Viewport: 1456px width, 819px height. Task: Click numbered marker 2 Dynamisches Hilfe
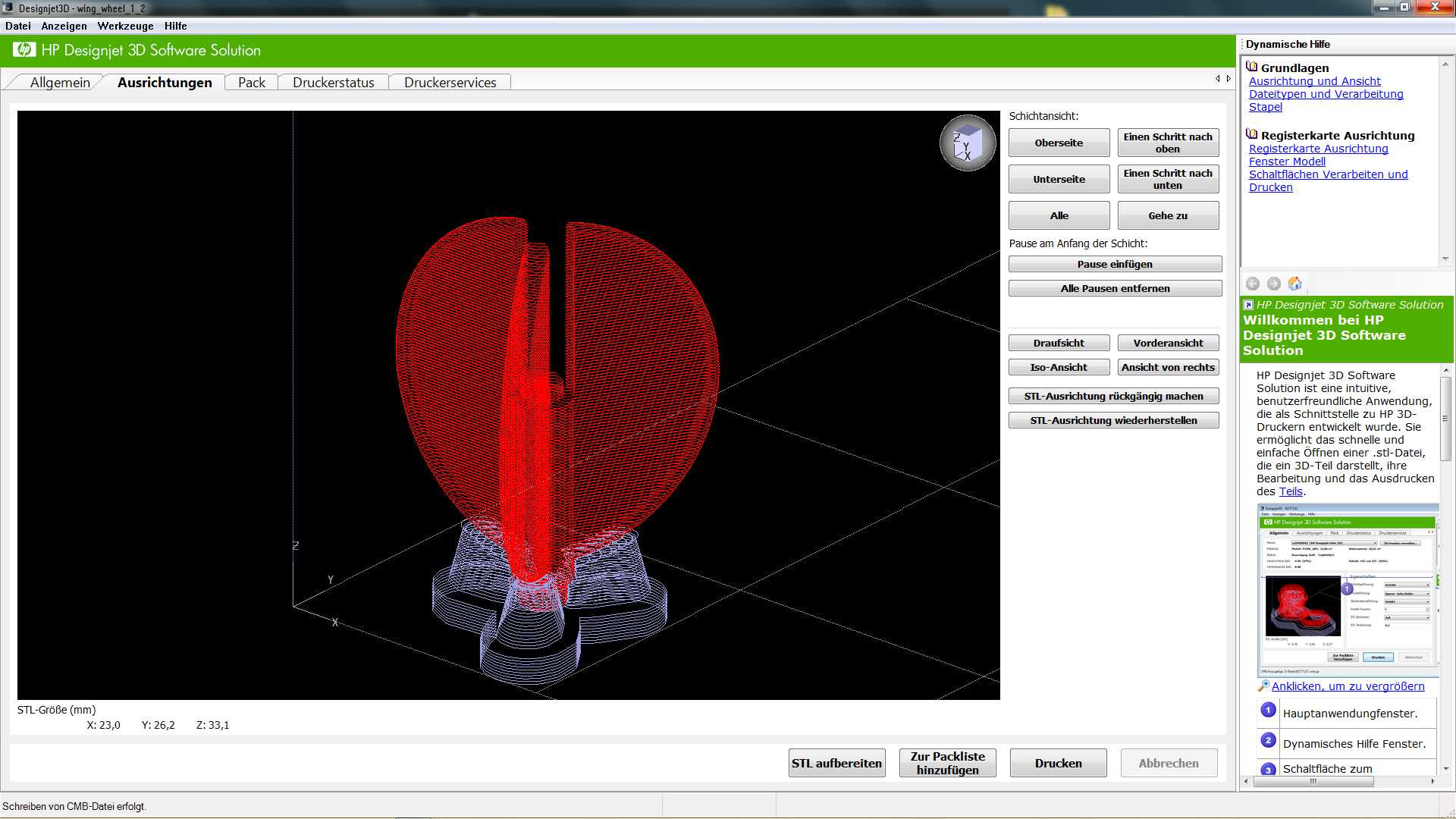tap(1268, 740)
